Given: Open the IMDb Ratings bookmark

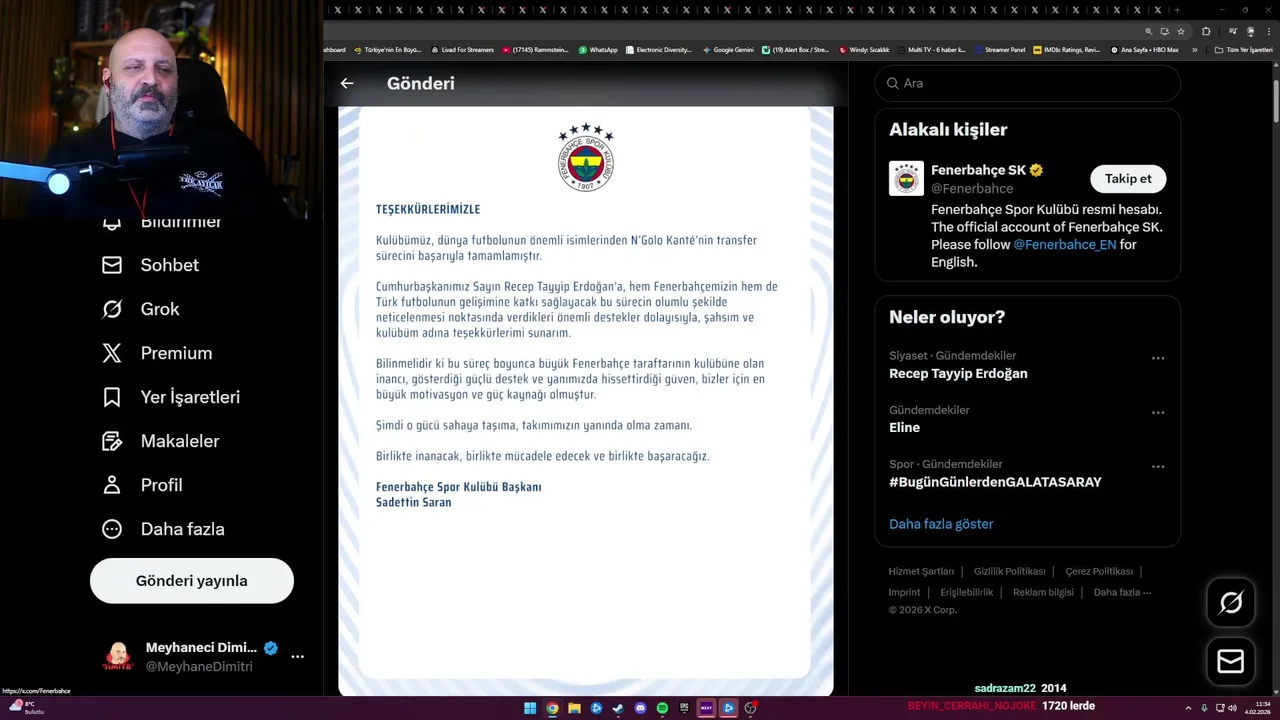Looking at the screenshot, I should pos(1066,50).
